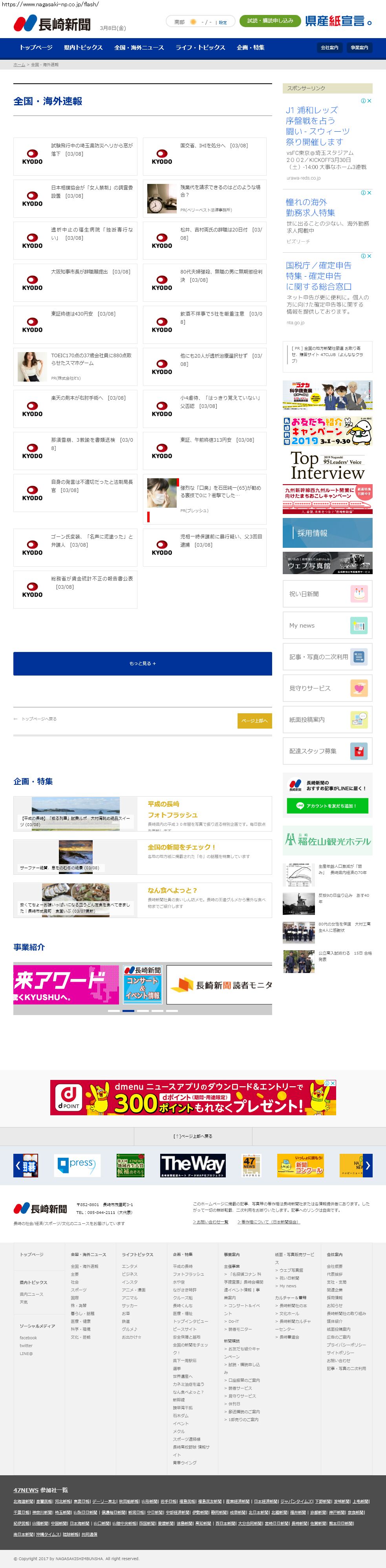Open the 長崎新聞 footer logo
This screenshot has height=1568, width=386.
point(40,1208)
